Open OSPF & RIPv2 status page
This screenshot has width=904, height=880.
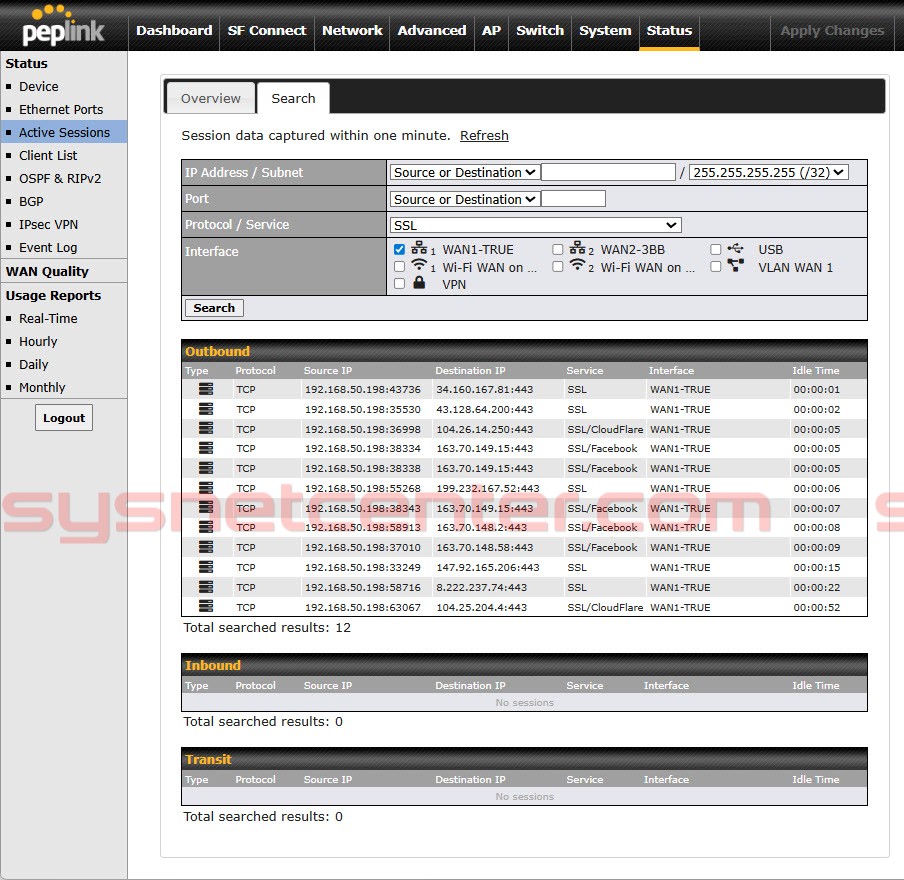click(60, 179)
